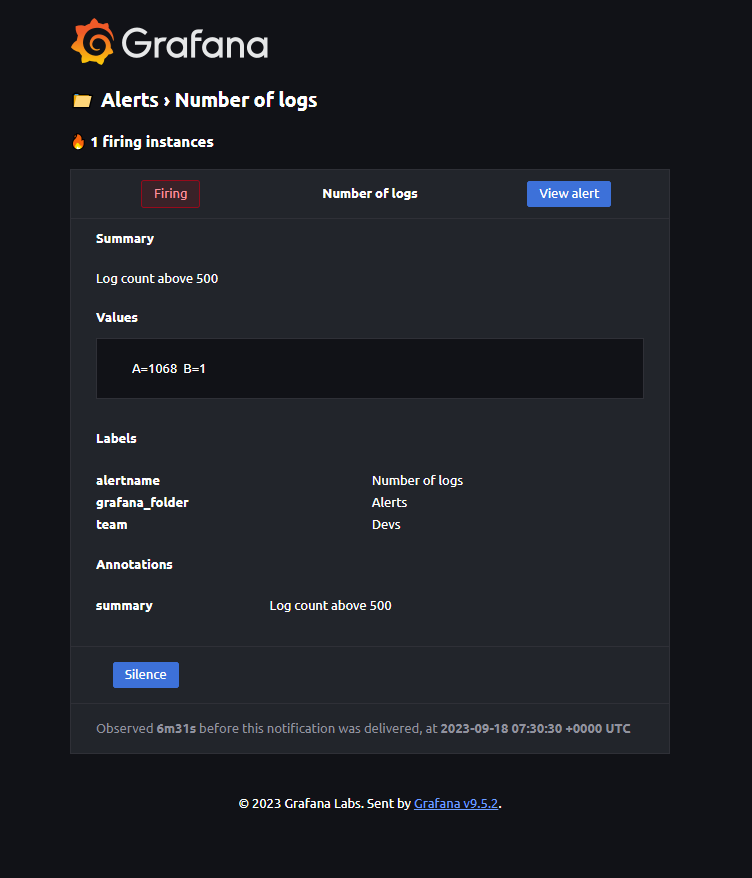752x878 pixels.
Task: Click the Grafana logo at top
Action: click(x=170, y=41)
